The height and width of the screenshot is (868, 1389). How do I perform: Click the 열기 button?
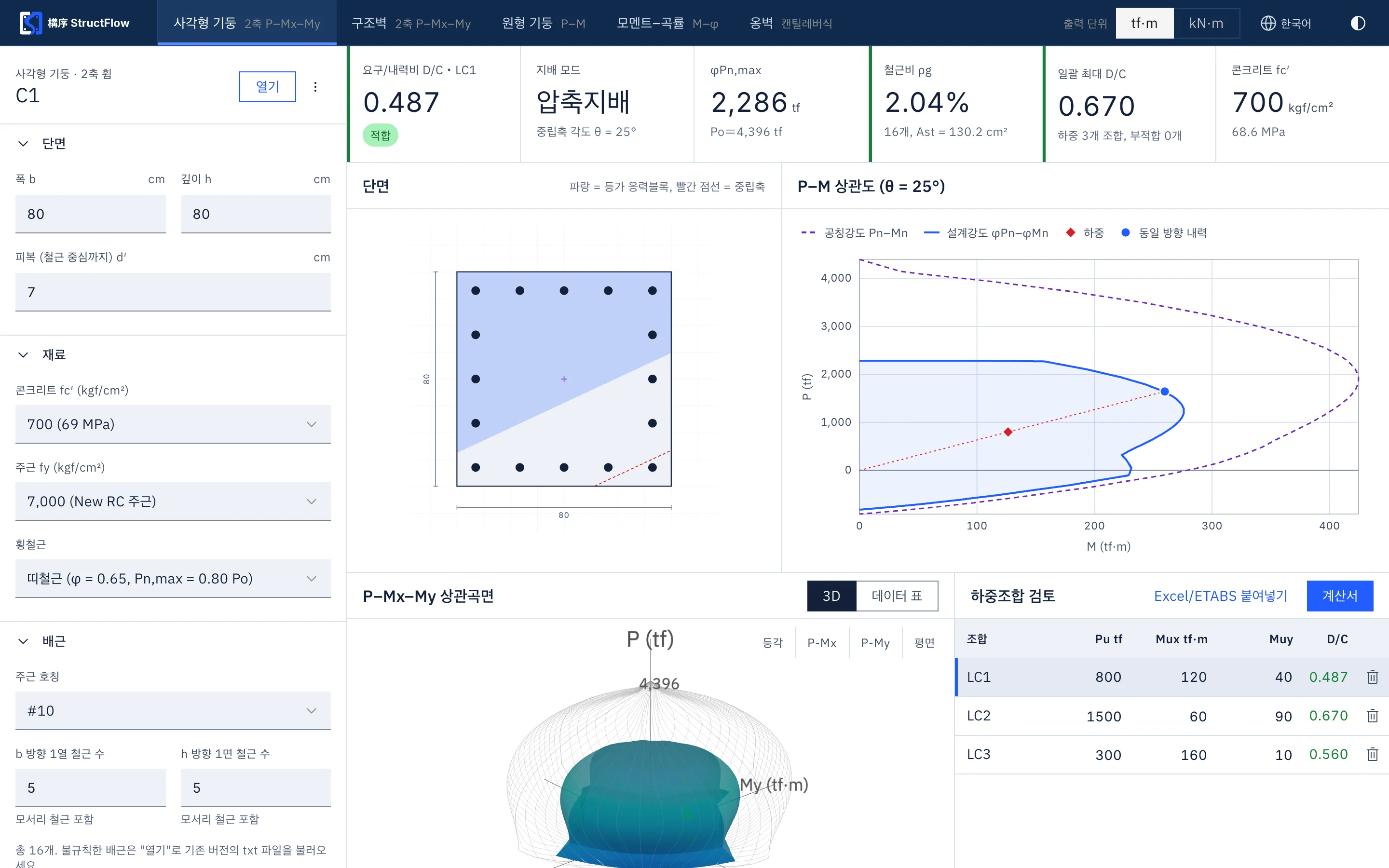(x=268, y=87)
